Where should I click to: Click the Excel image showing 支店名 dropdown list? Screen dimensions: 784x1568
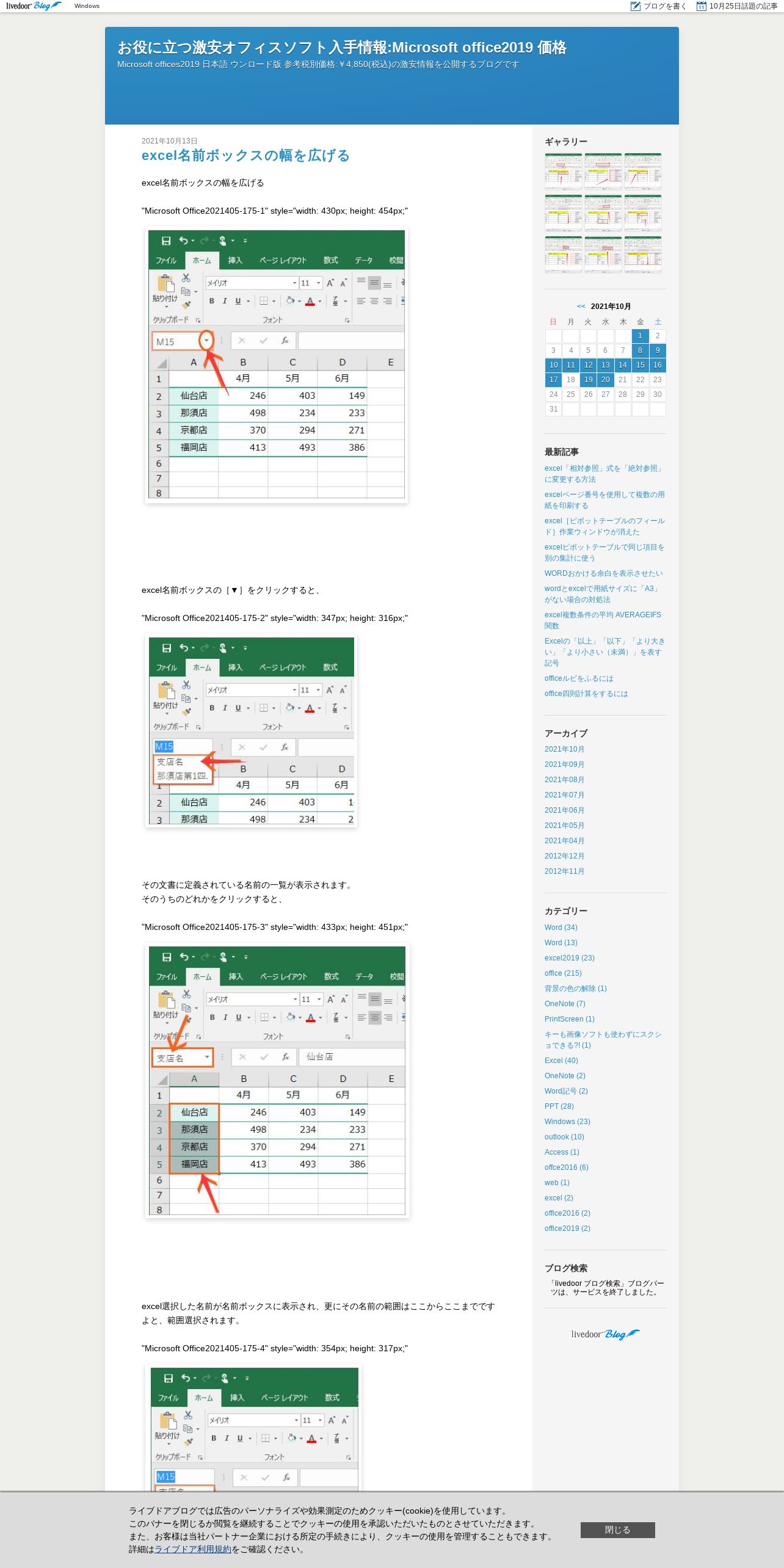click(251, 731)
